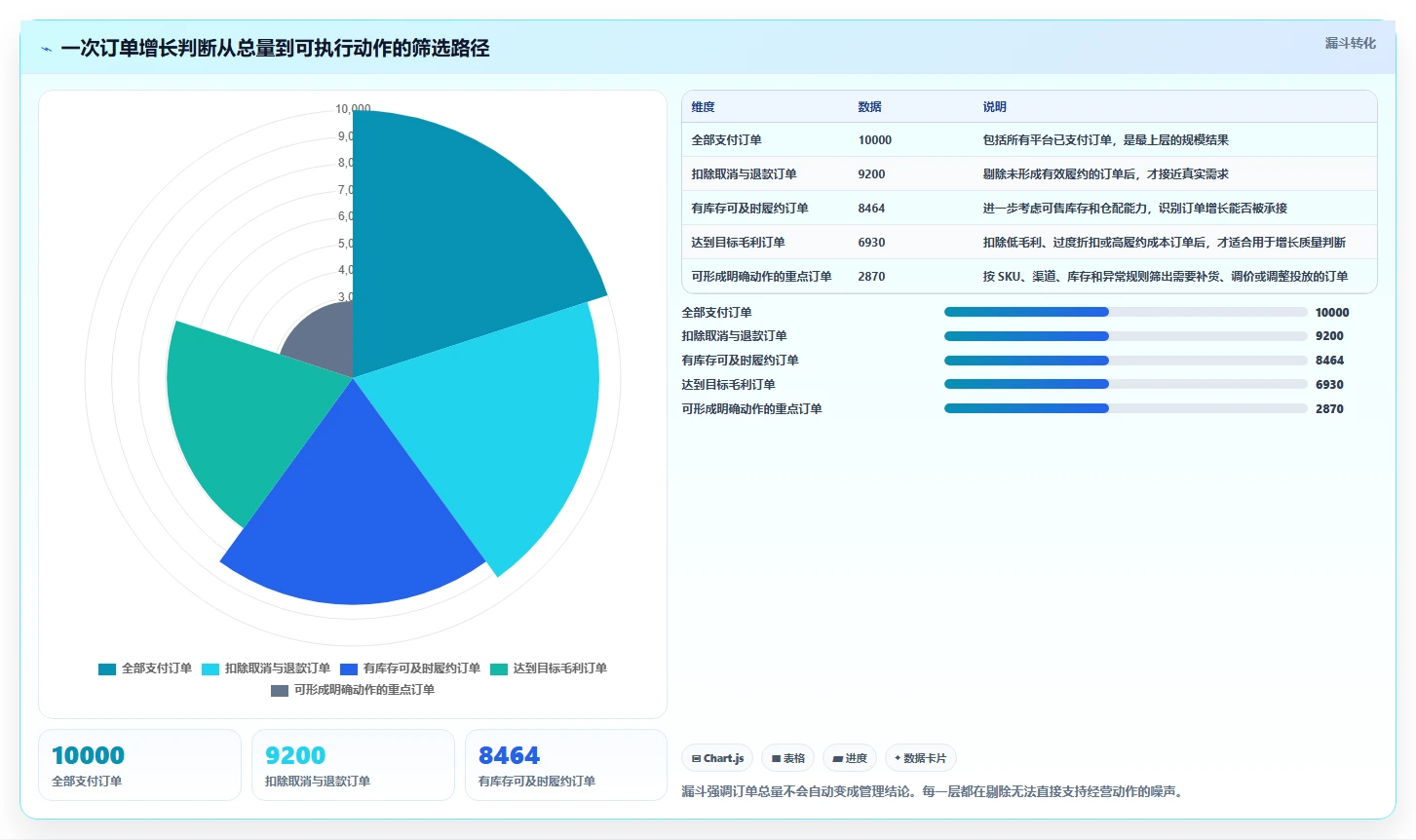Click the 说明 column header

click(x=994, y=107)
